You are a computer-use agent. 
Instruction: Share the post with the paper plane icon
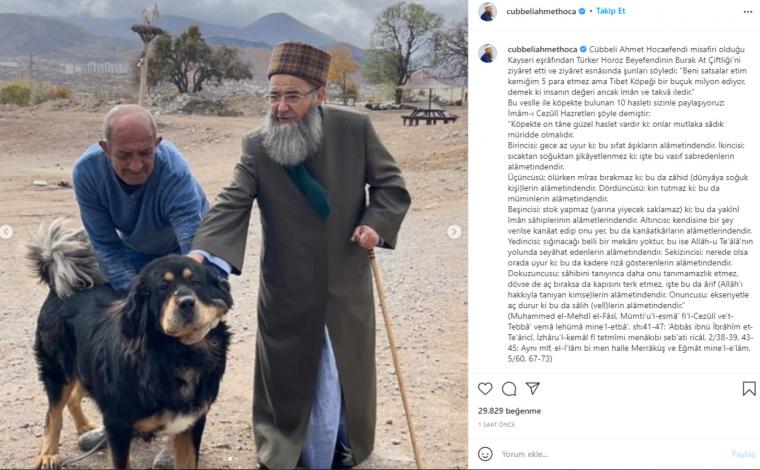(x=533, y=388)
